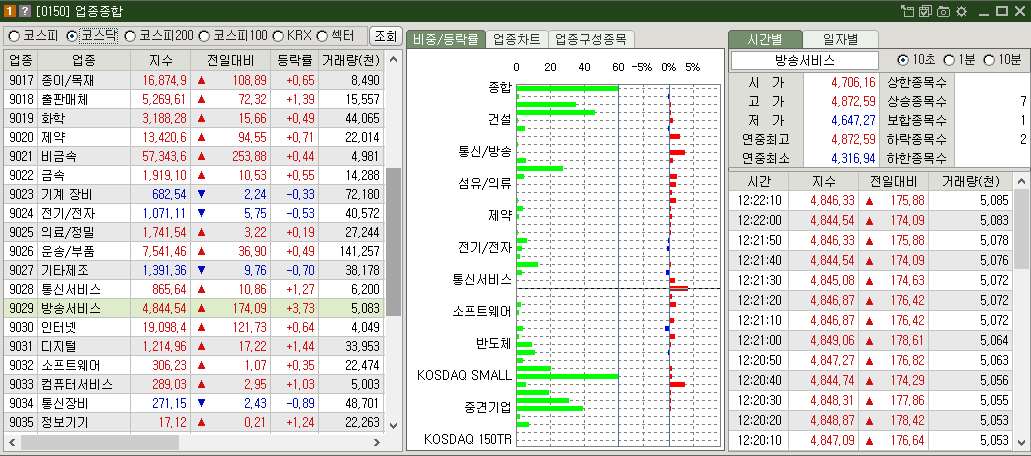Open help with the question mark icon

tap(25, 11)
